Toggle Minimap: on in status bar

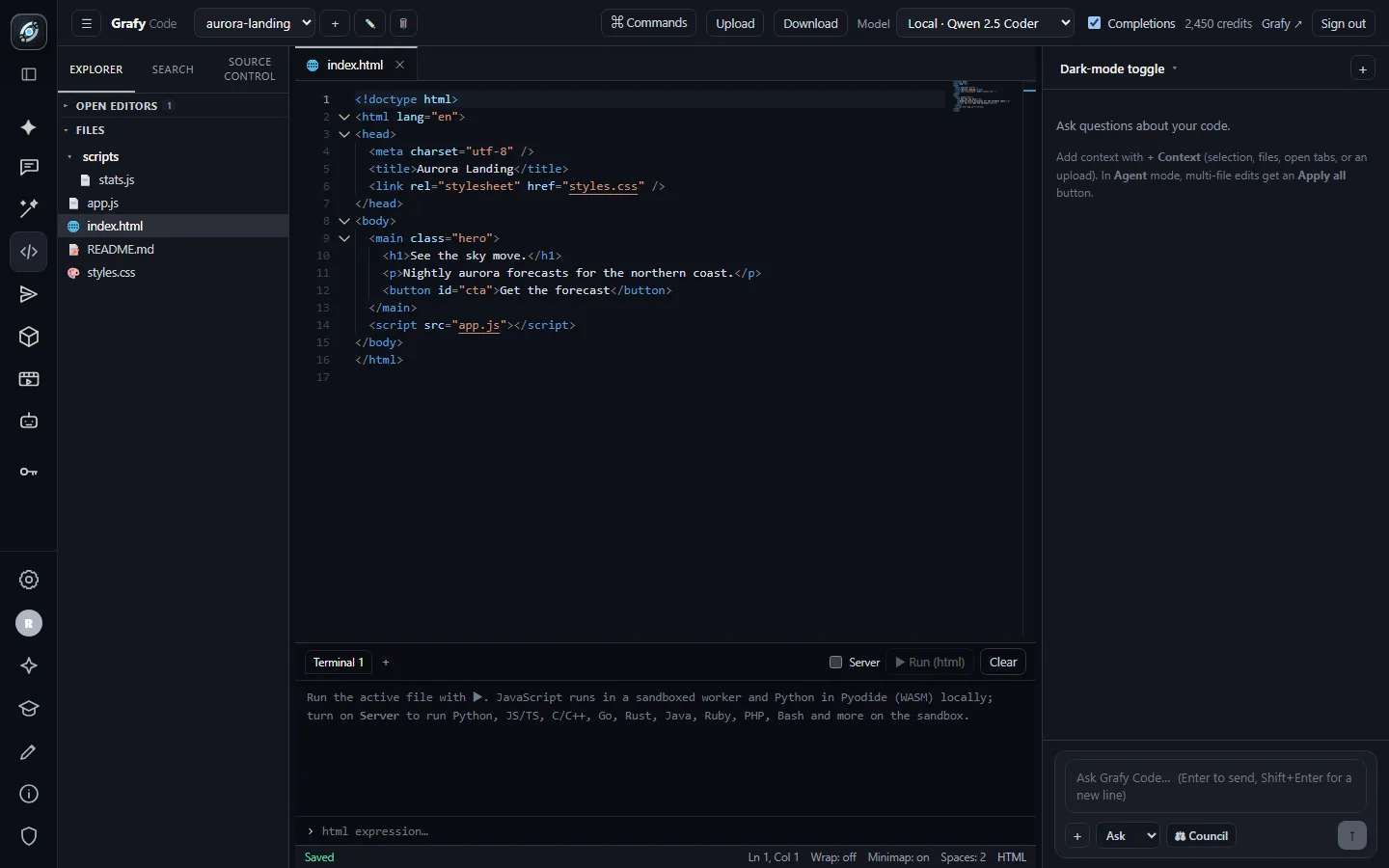(x=898, y=857)
